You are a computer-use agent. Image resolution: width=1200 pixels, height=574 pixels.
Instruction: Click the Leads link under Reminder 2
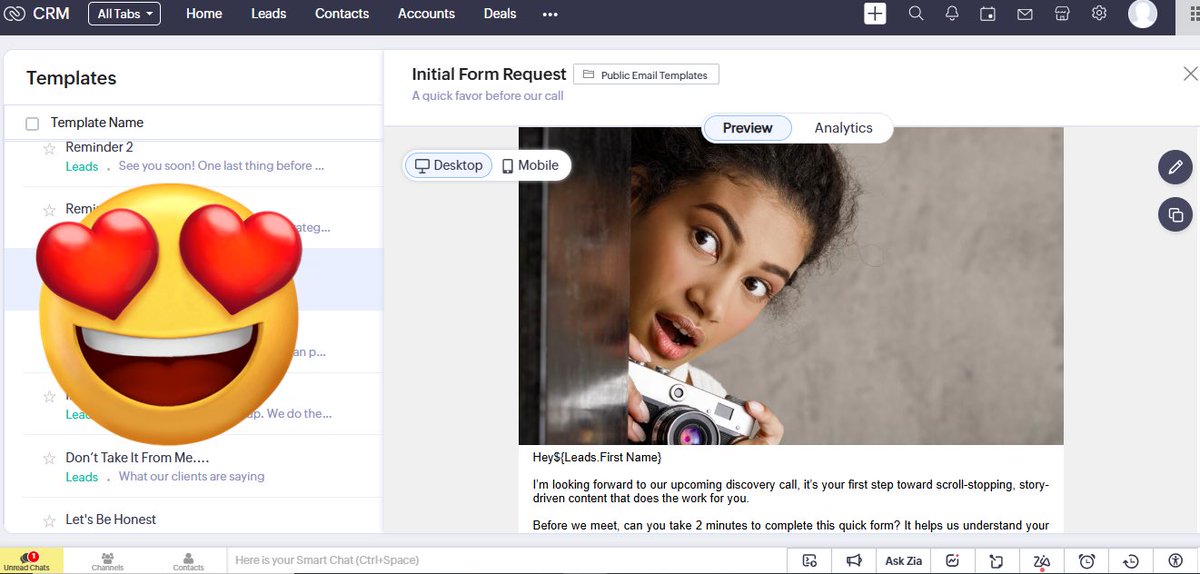[82, 167]
